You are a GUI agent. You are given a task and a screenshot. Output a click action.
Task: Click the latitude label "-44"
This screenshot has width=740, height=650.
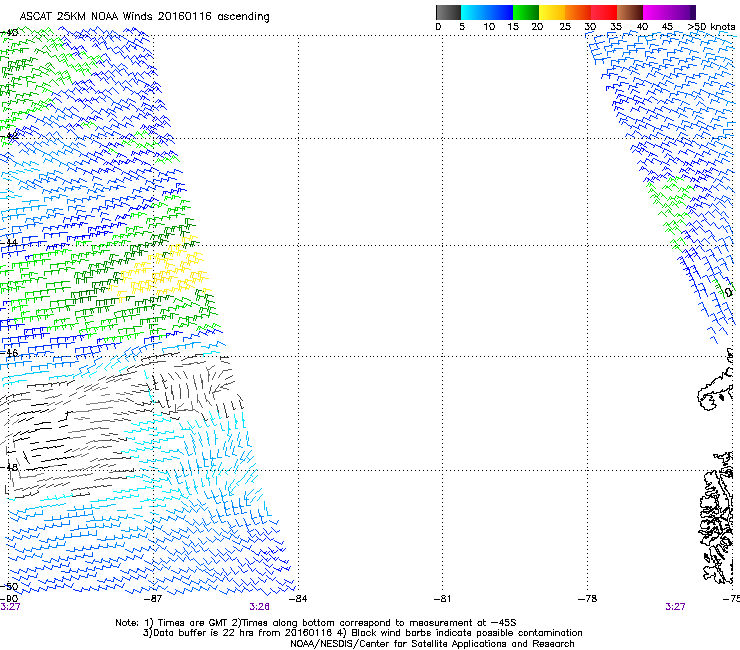point(10,243)
